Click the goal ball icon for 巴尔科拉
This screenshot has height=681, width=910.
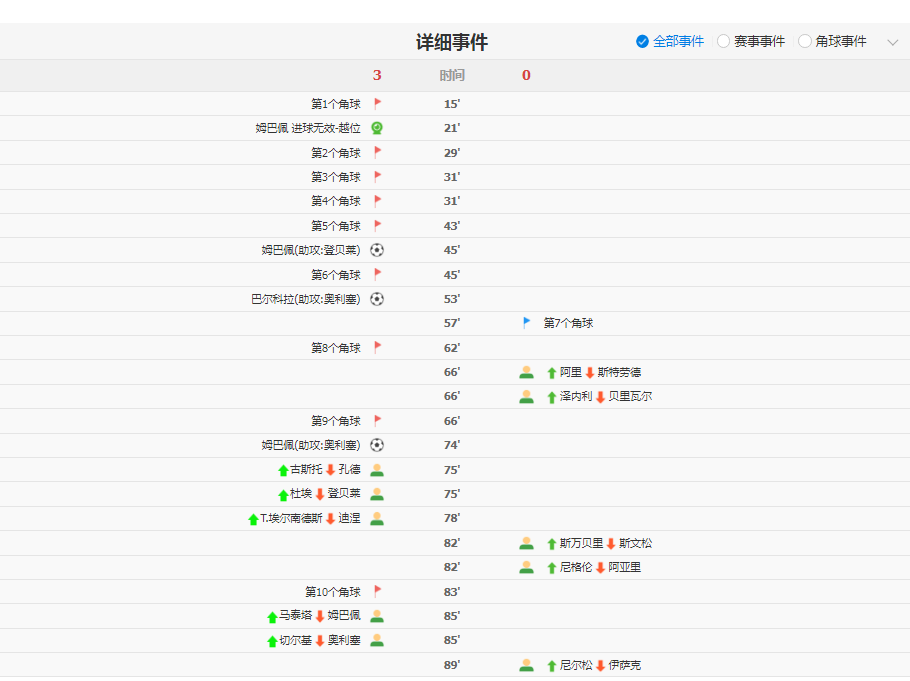click(x=377, y=299)
